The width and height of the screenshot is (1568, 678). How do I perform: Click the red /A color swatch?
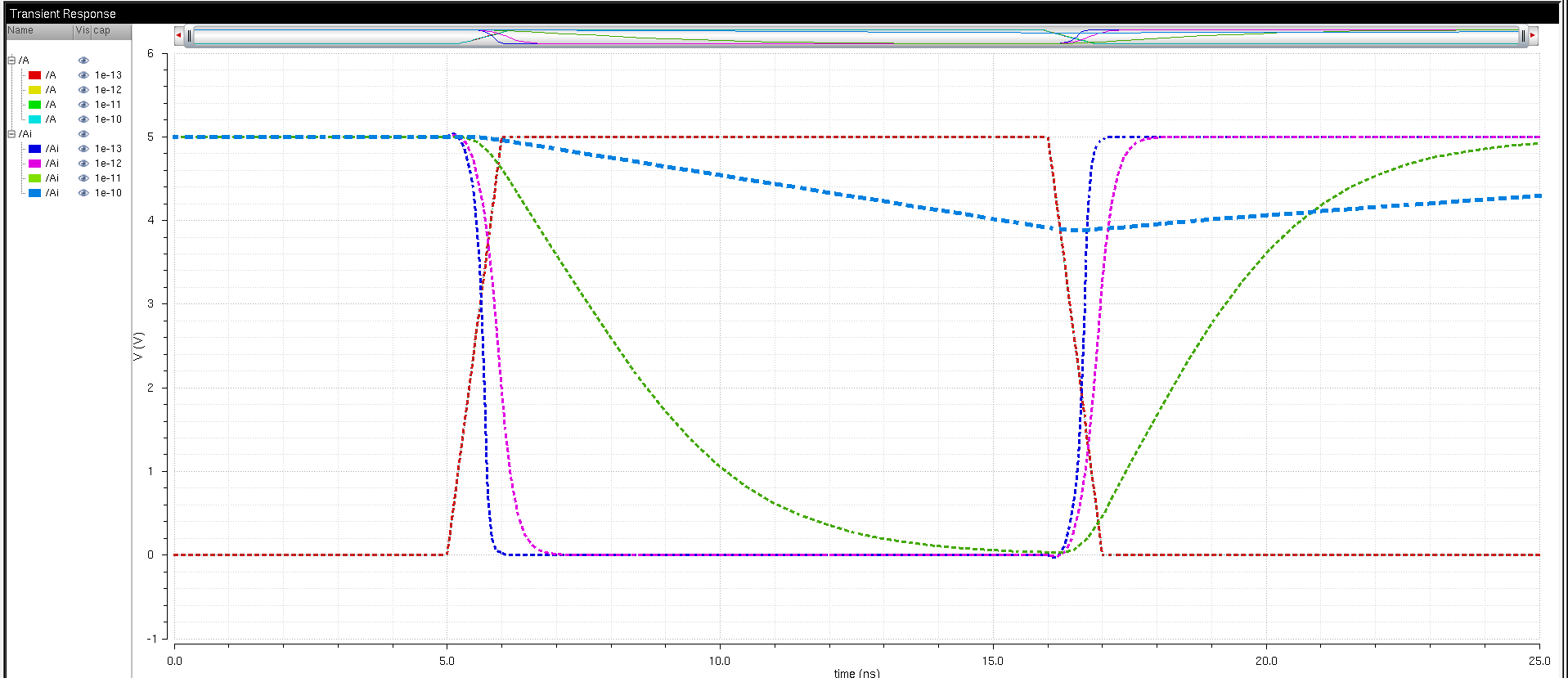coord(34,75)
